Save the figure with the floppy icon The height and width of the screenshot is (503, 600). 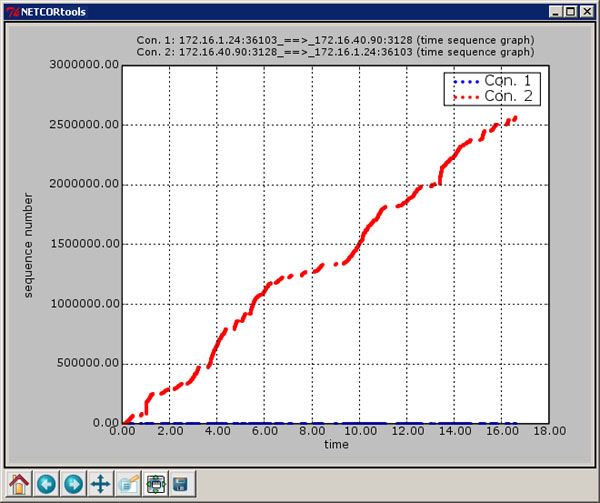click(183, 484)
